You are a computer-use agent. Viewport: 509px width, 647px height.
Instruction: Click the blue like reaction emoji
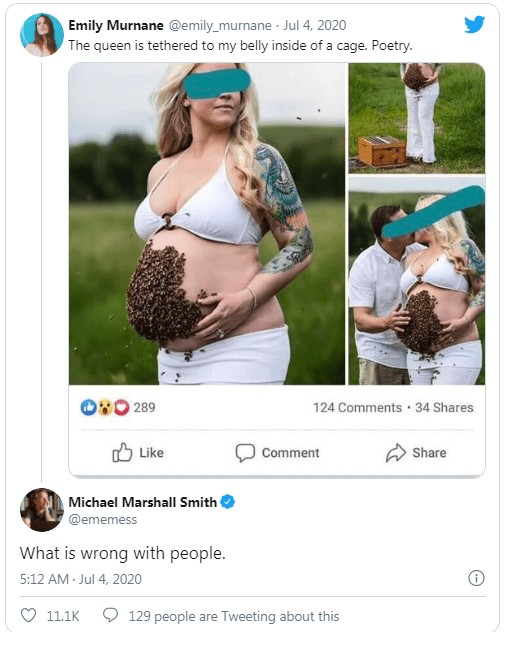88,408
